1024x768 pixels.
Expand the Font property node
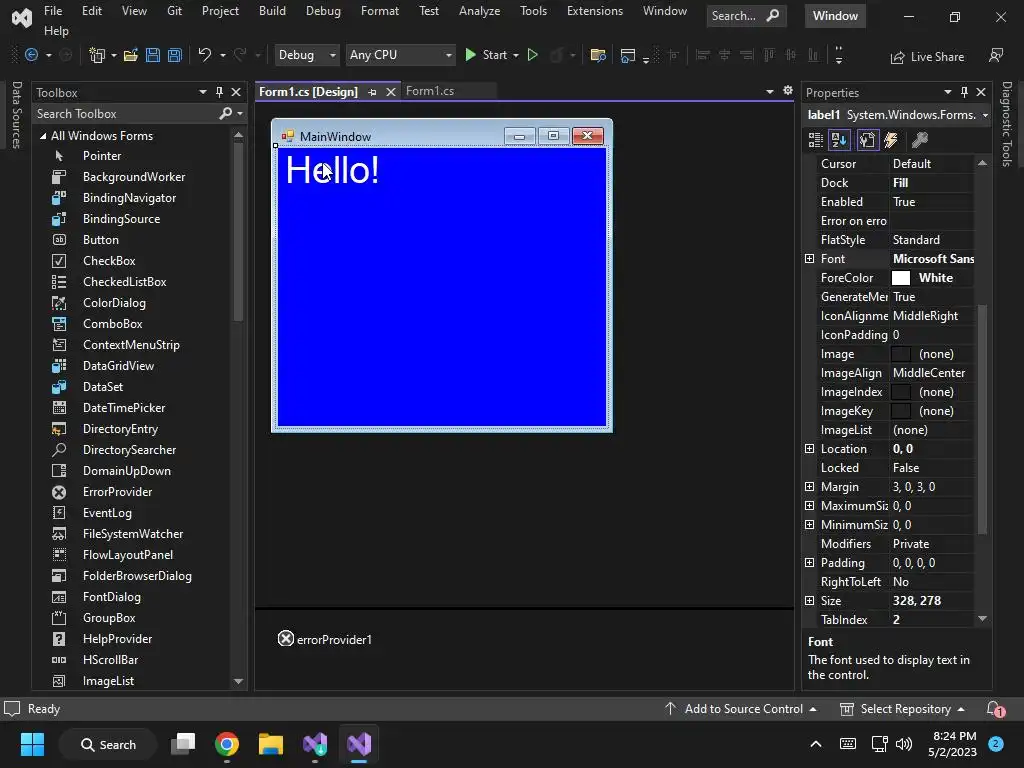(809, 259)
